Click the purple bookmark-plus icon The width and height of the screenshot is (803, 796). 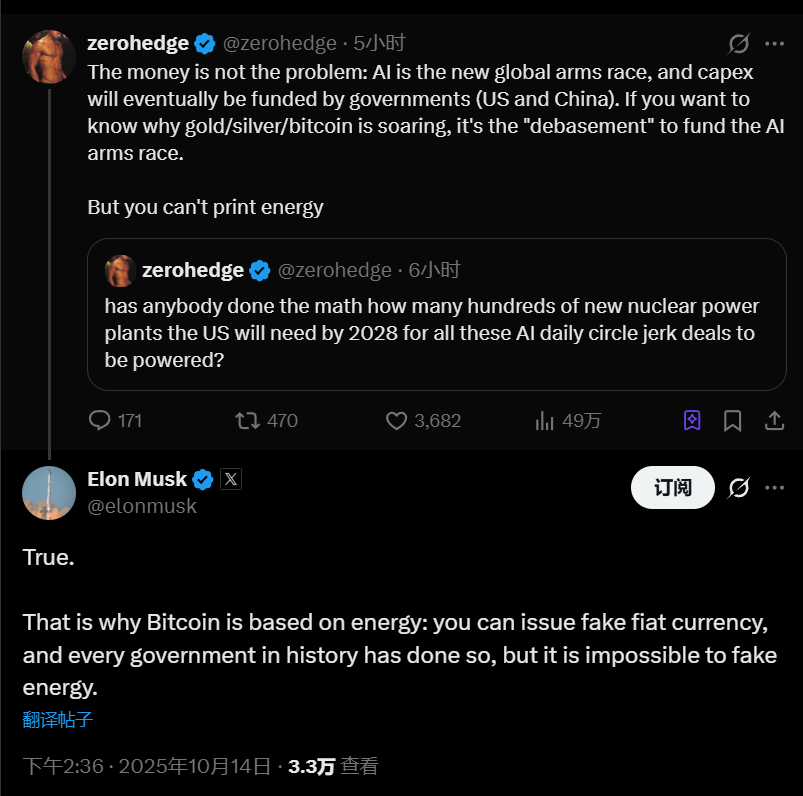(x=692, y=420)
